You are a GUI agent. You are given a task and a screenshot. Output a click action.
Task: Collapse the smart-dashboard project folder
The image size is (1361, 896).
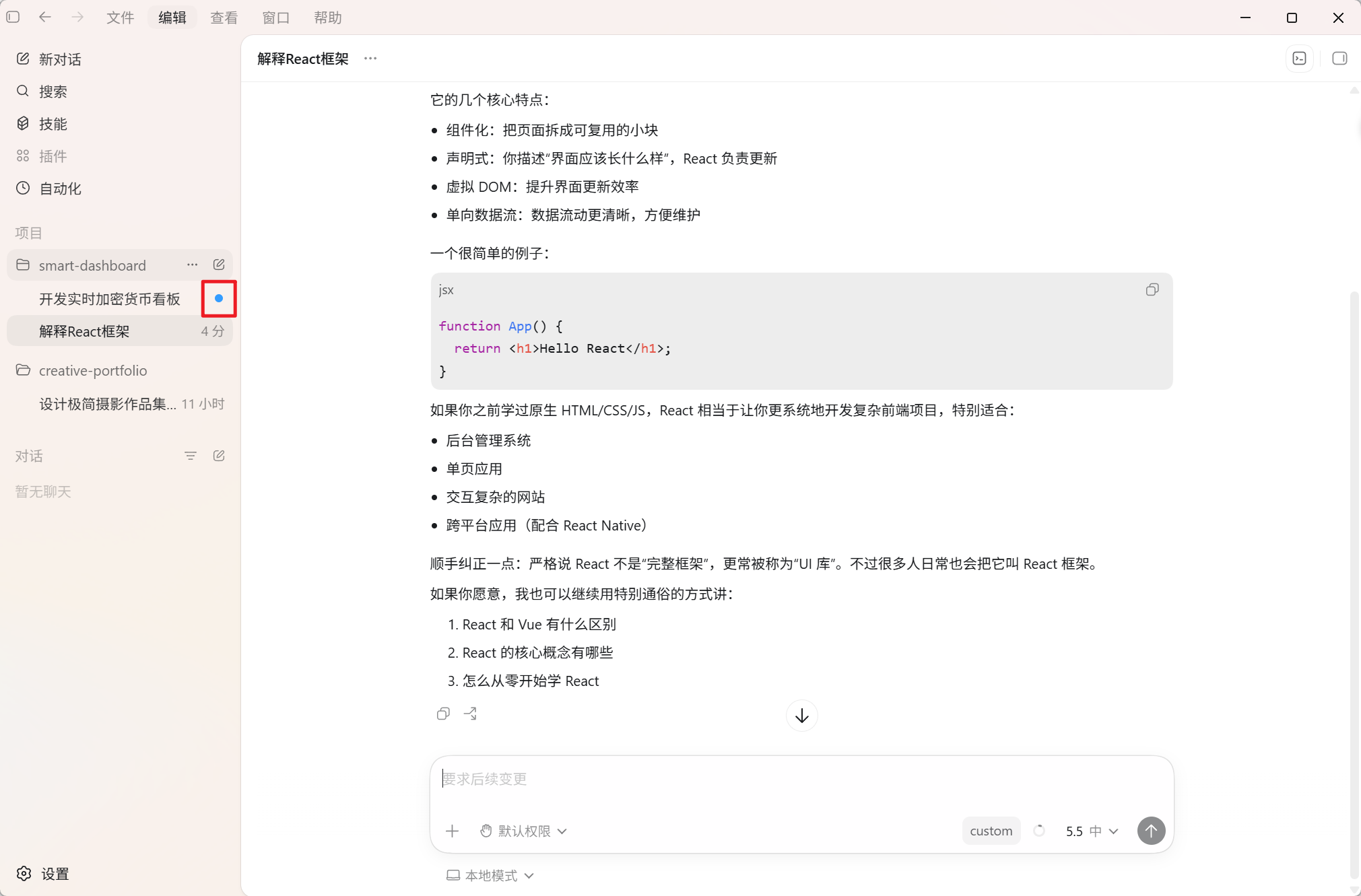[x=23, y=265]
